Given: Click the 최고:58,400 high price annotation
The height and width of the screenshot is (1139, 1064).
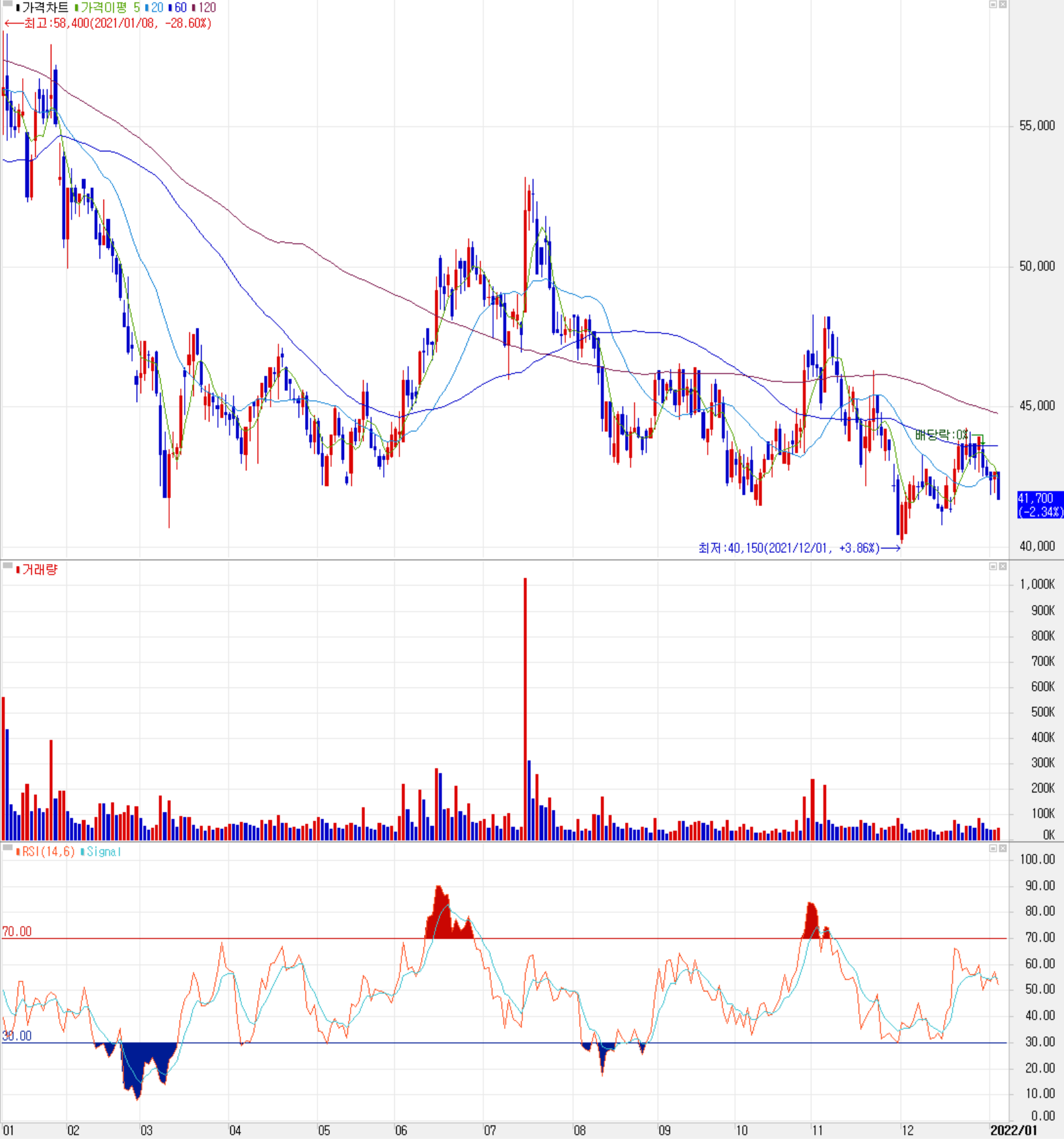Looking at the screenshot, I should (x=108, y=23).
